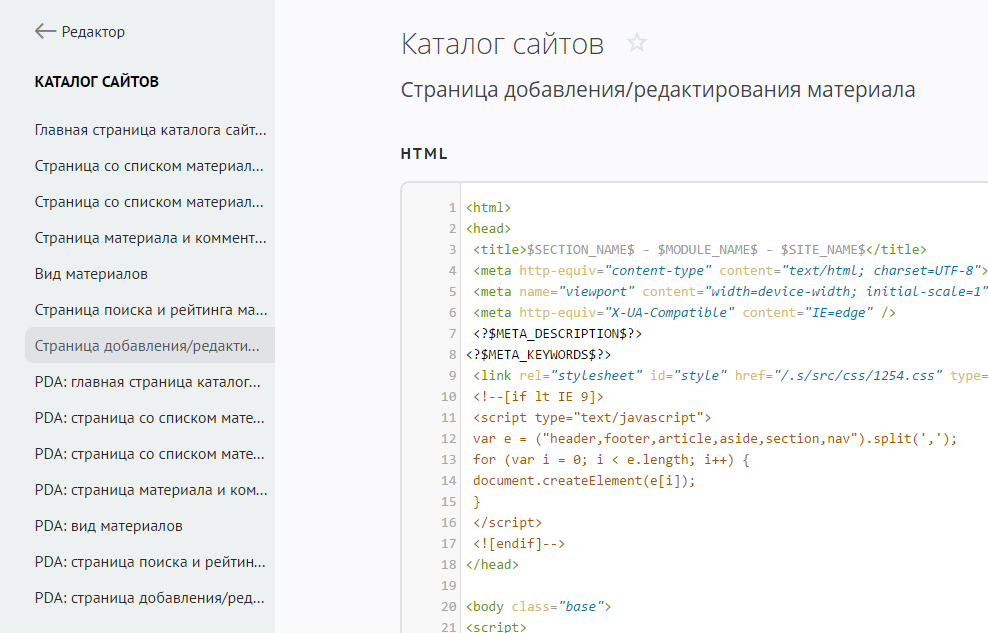This screenshot has width=988, height=633.
Task: Star the Каталог сайтов page as favorite
Action: pos(637,43)
